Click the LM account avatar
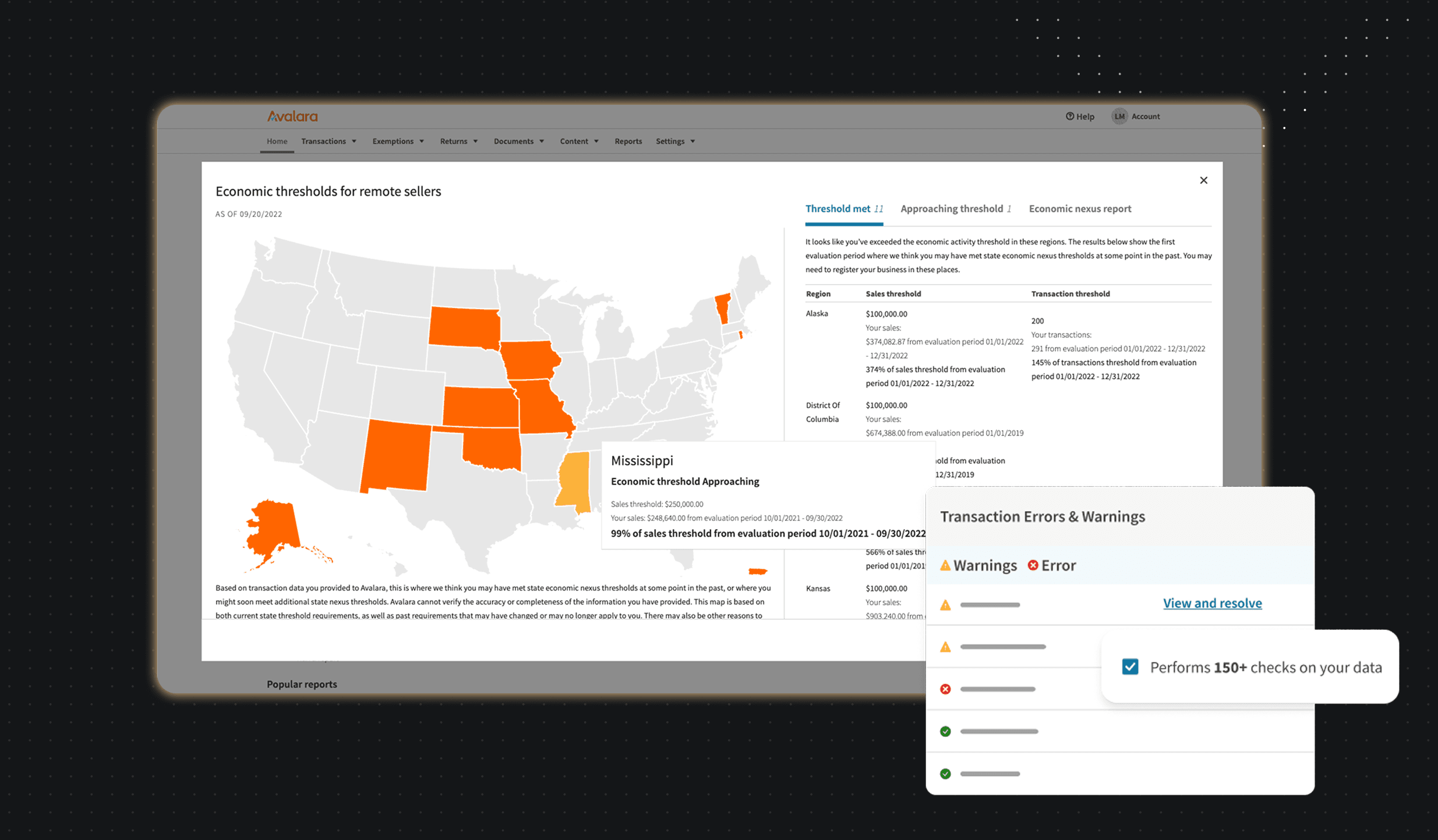The height and width of the screenshot is (840, 1438). (1119, 116)
